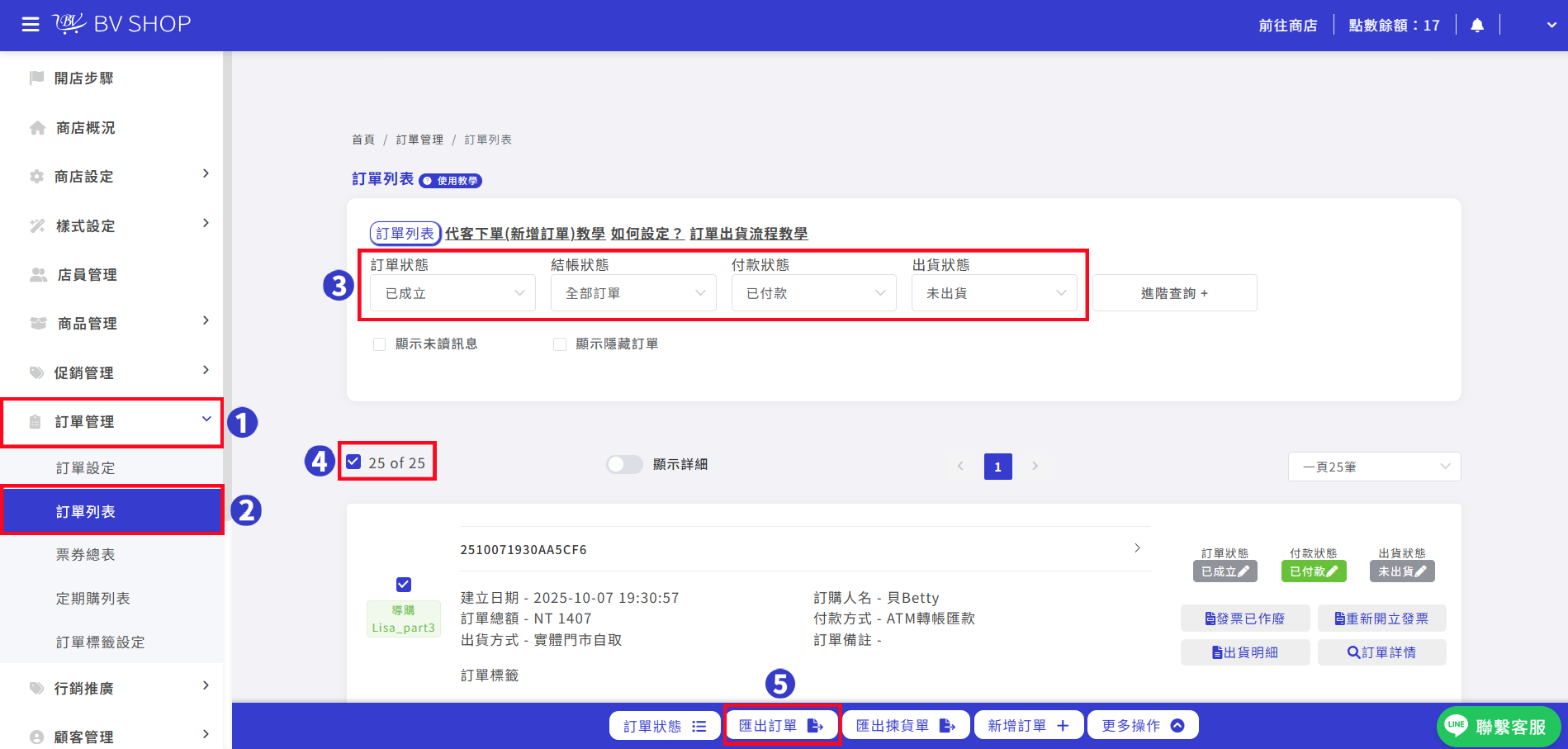Open 一頁25筆 page size dropdown
The image size is (1568, 749).
click(x=1374, y=467)
